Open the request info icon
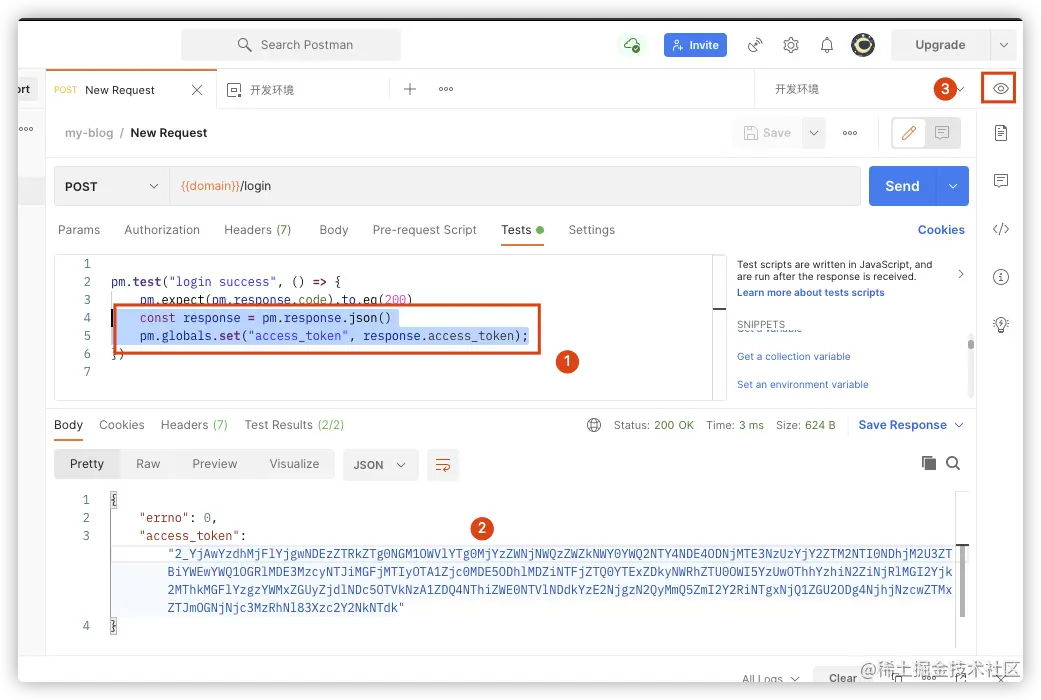The image size is (1041, 700). 1001,277
